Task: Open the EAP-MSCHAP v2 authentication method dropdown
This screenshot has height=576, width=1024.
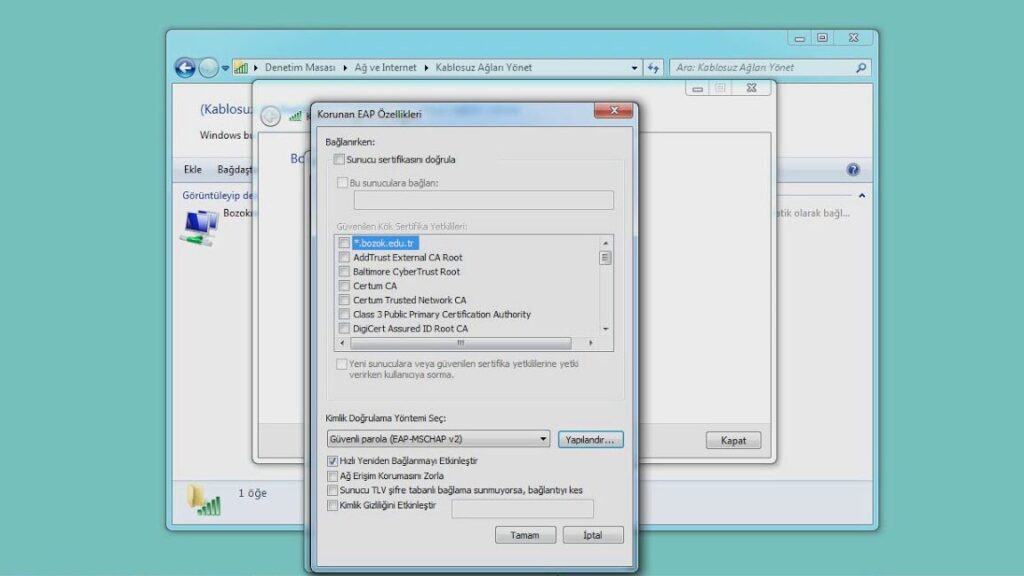Action: (x=543, y=438)
